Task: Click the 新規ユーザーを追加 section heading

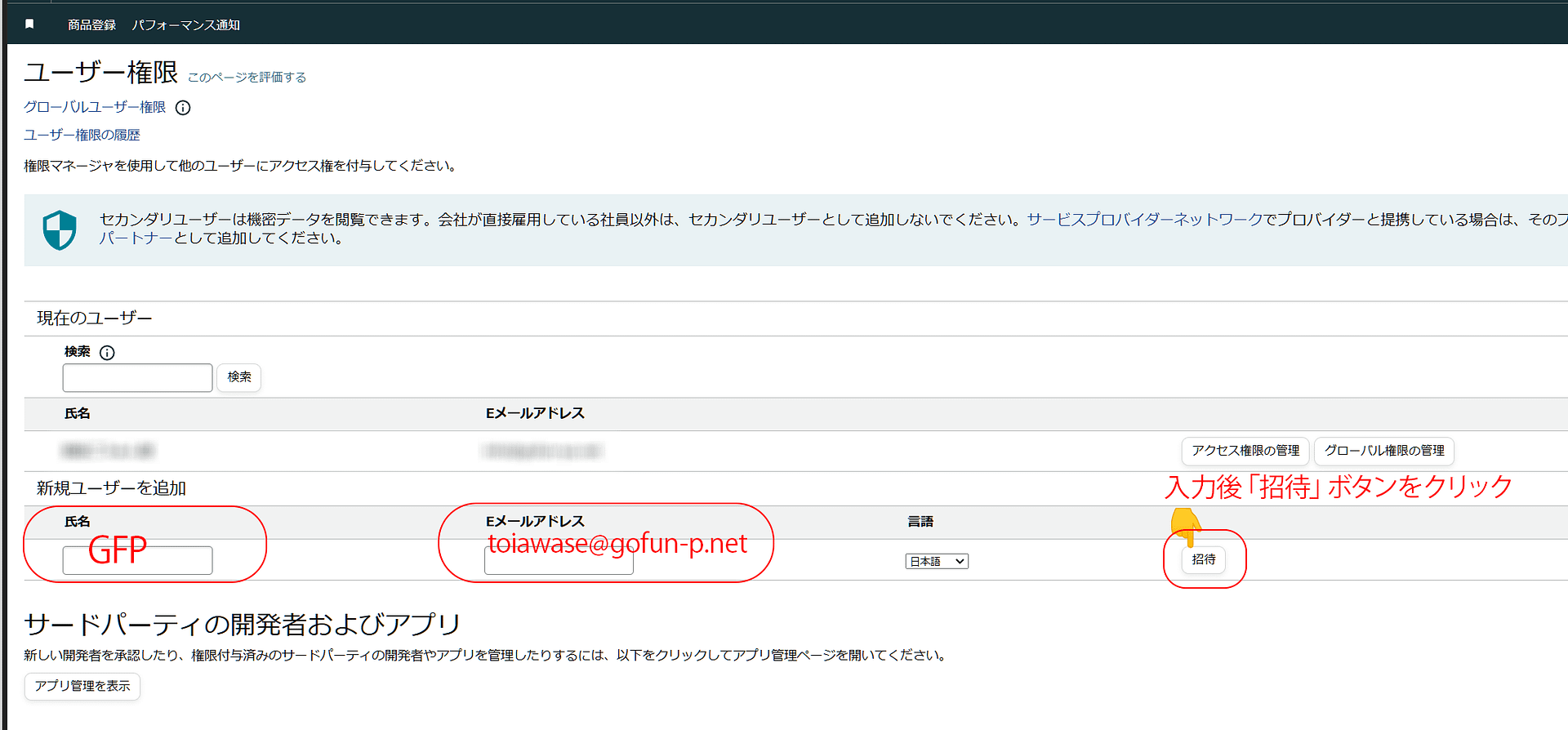Action: 112,488
